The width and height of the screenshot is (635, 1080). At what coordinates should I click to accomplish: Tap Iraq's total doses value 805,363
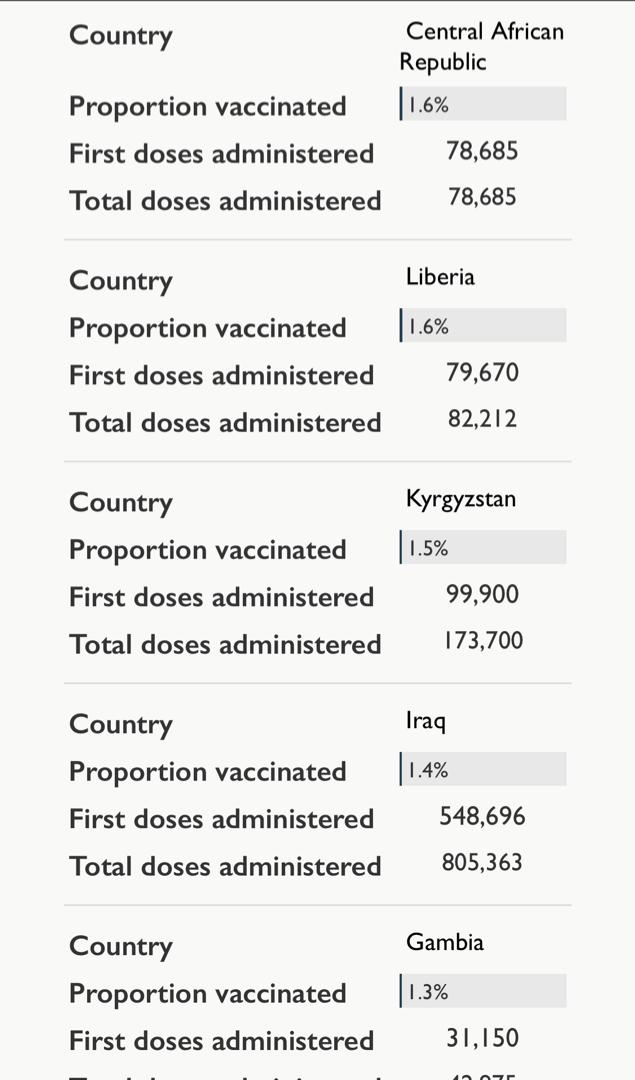click(x=482, y=862)
